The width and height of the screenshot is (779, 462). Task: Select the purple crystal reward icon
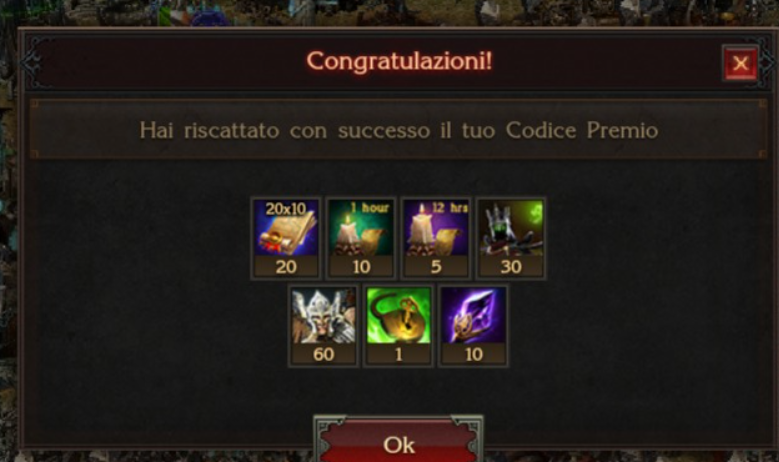[x=473, y=315]
